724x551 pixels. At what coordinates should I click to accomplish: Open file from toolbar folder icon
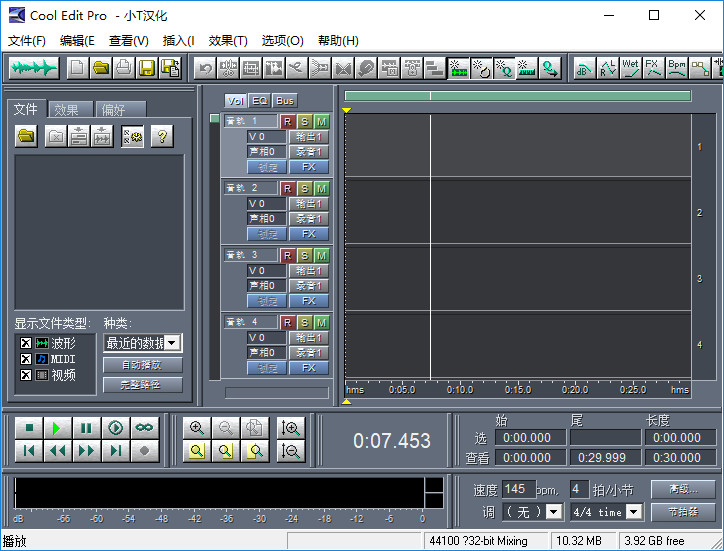[x=101, y=68]
